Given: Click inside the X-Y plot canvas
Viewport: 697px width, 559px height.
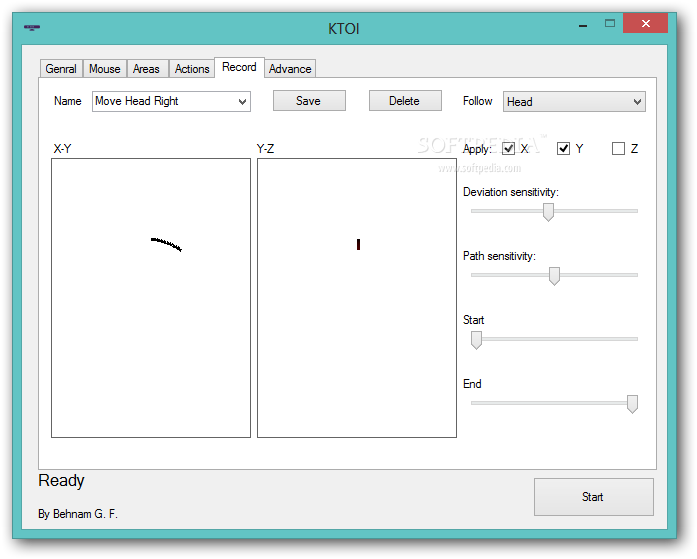Looking at the screenshot, I should 151,298.
